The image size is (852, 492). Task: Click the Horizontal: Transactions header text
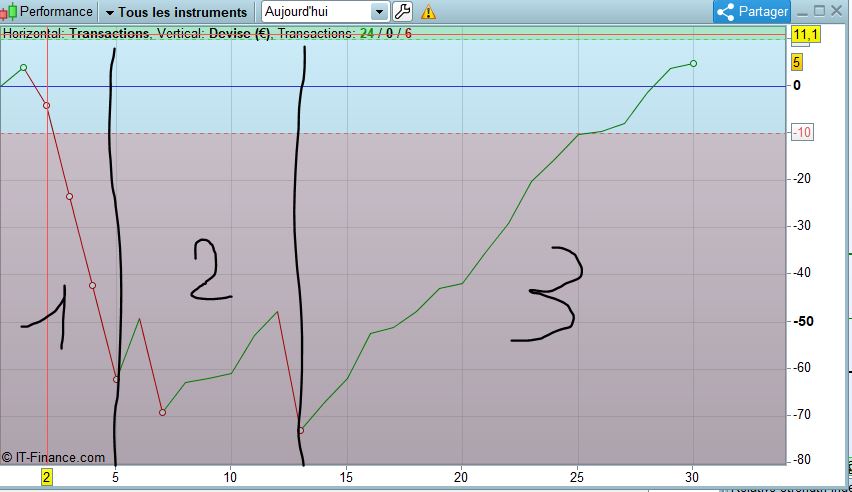[x=77, y=33]
